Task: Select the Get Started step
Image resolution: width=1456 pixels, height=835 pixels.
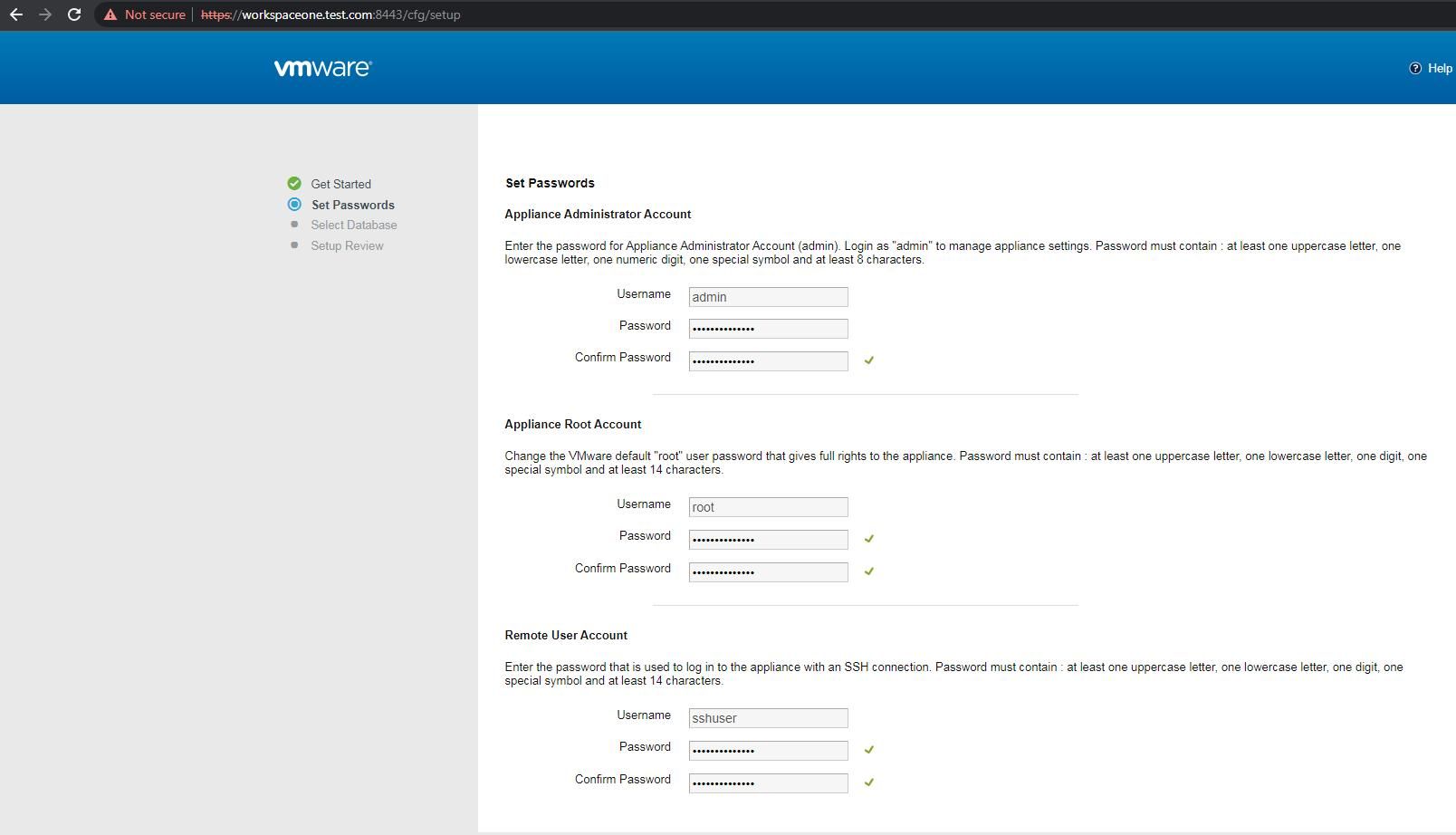Action: 341,184
